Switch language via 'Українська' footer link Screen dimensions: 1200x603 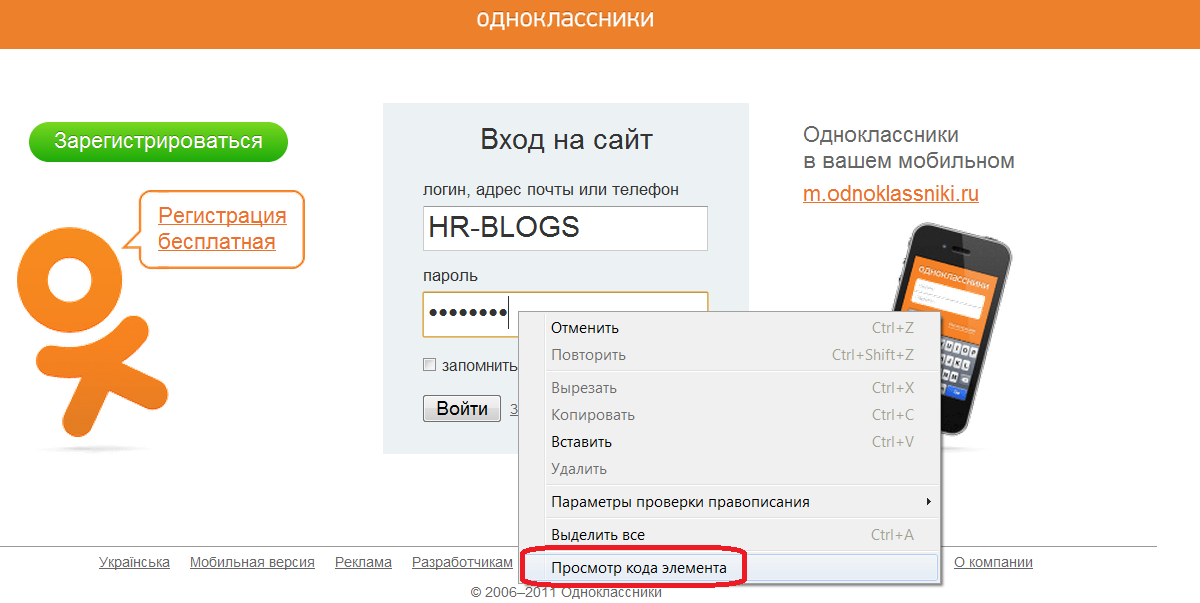pyautogui.click(x=135, y=563)
